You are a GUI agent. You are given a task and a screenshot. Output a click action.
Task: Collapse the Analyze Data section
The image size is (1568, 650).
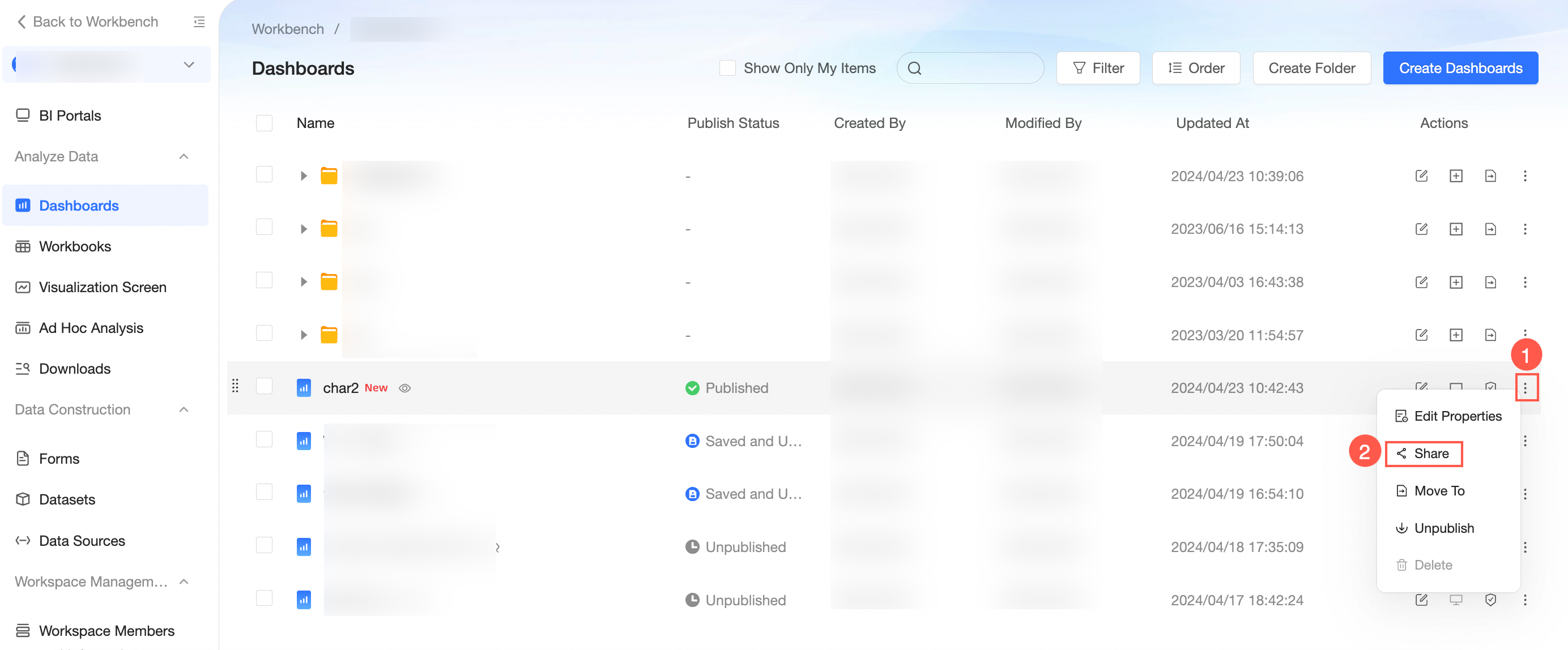pos(184,156)
